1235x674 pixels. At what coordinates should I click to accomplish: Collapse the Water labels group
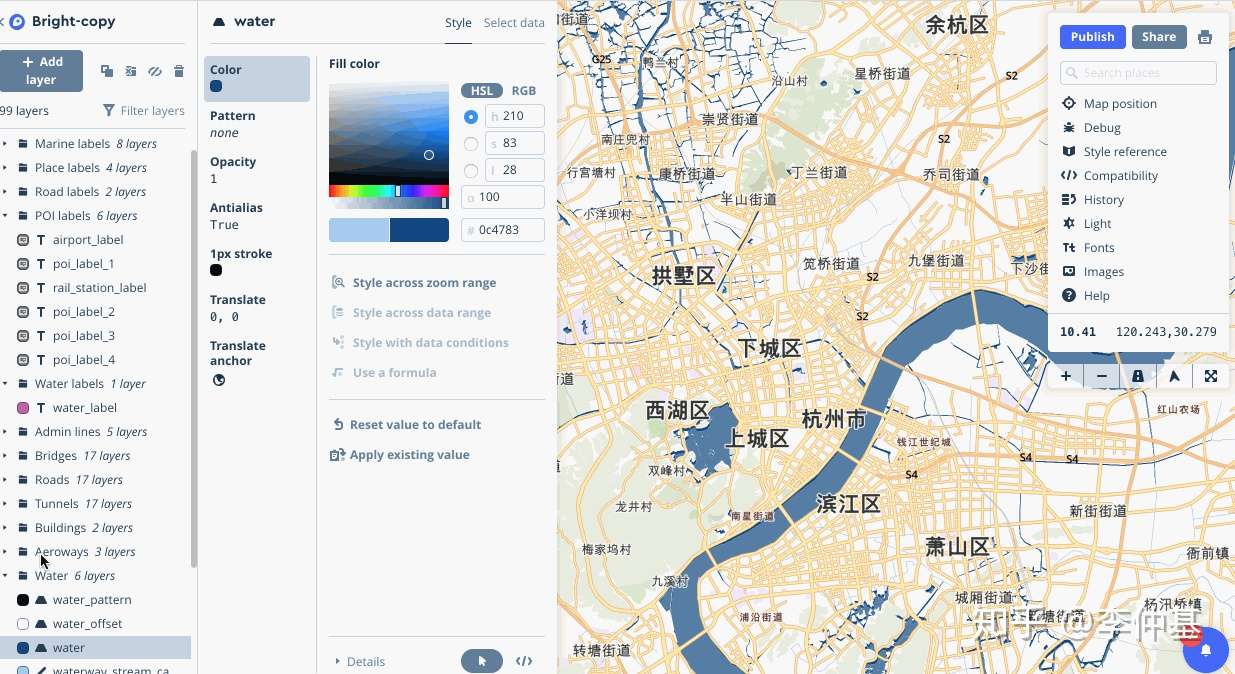pos(8,383)
